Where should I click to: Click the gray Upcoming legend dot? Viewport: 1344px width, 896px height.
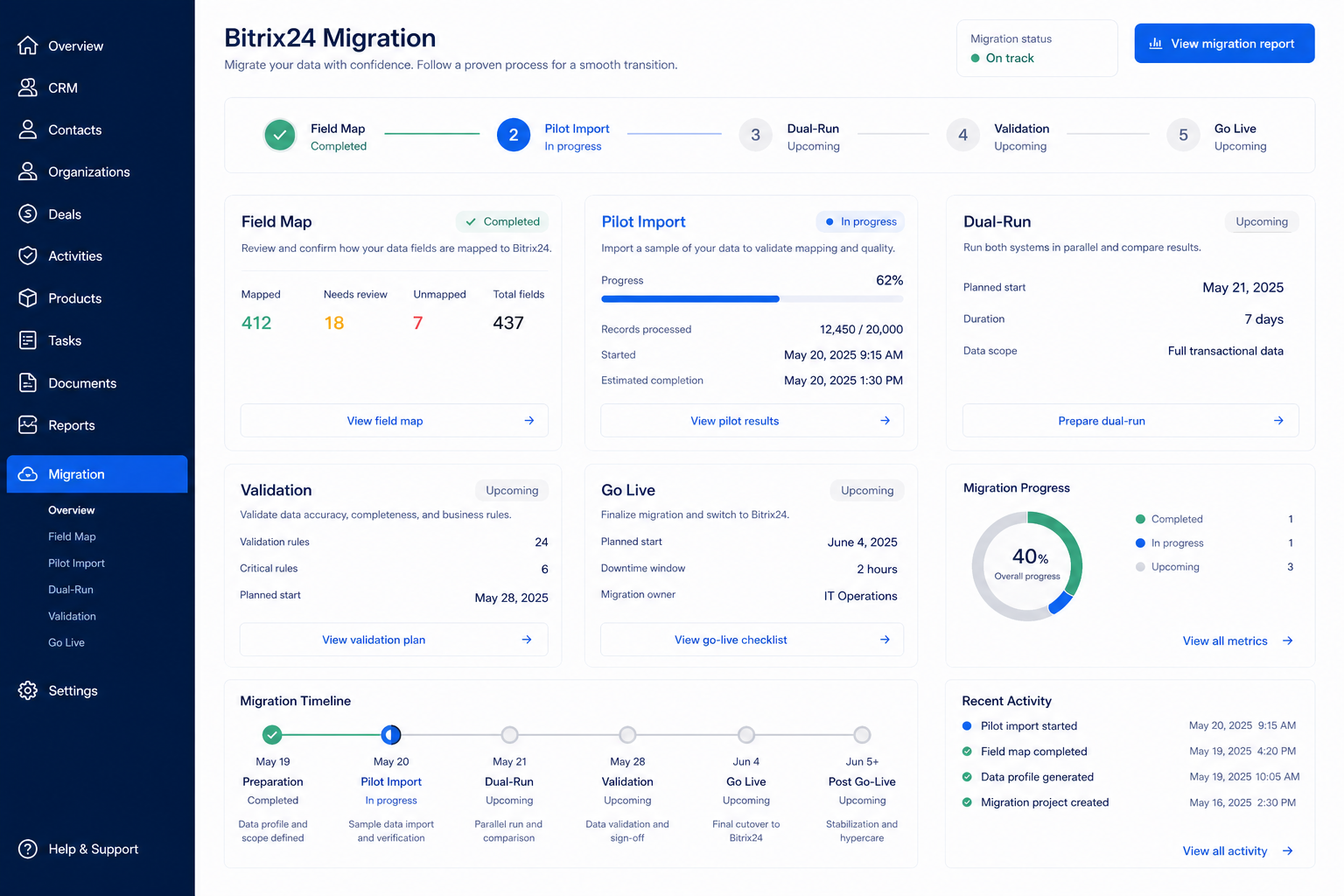(x=1140, y=567)
